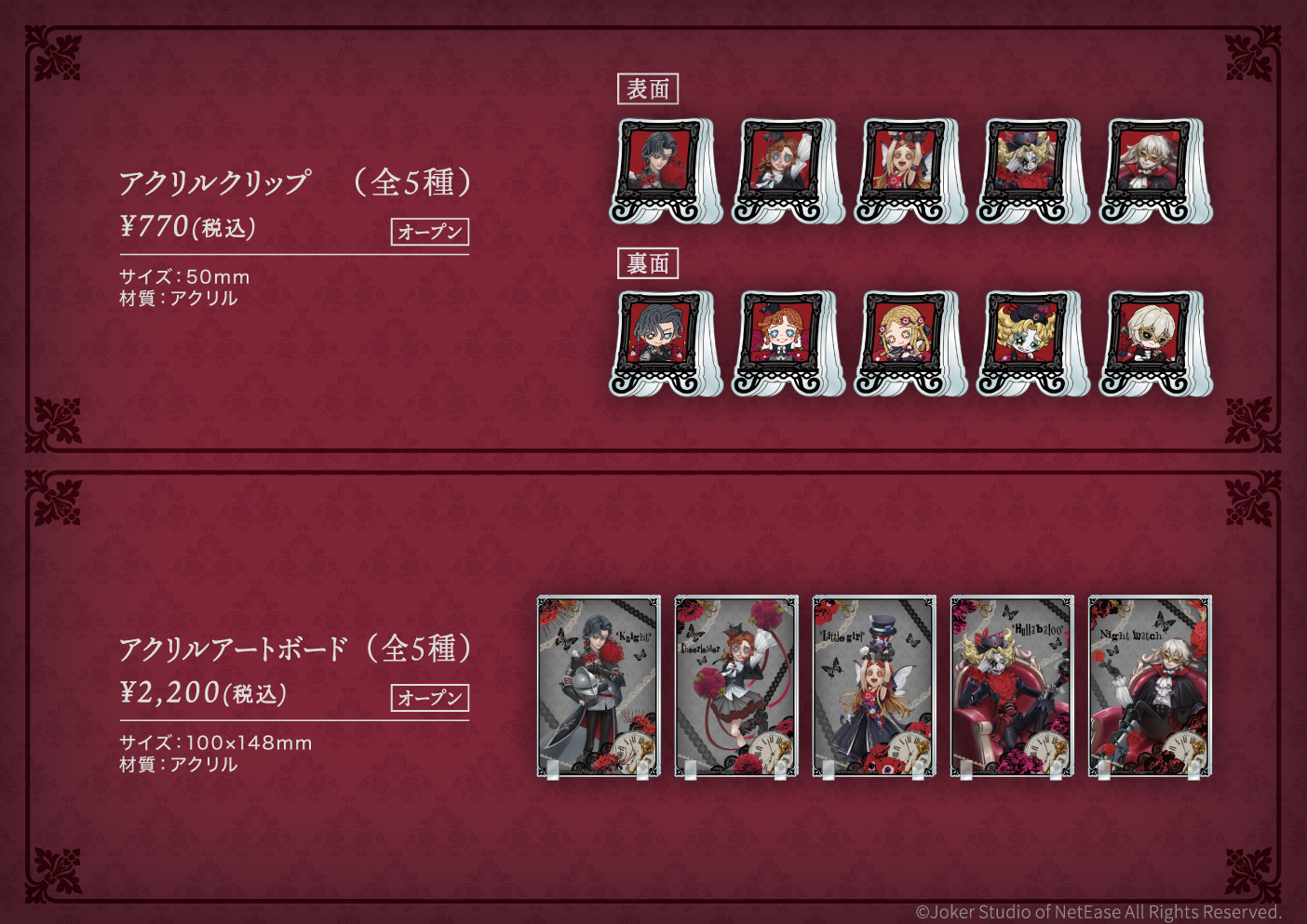This screenshot has width=1307, height=924.
Task: Select the chibi white-haired back-side clip
Action: click(1155, 343)
